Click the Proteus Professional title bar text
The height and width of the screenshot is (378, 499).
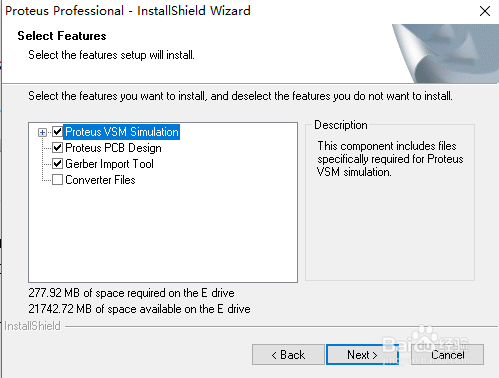pos(128,11)
